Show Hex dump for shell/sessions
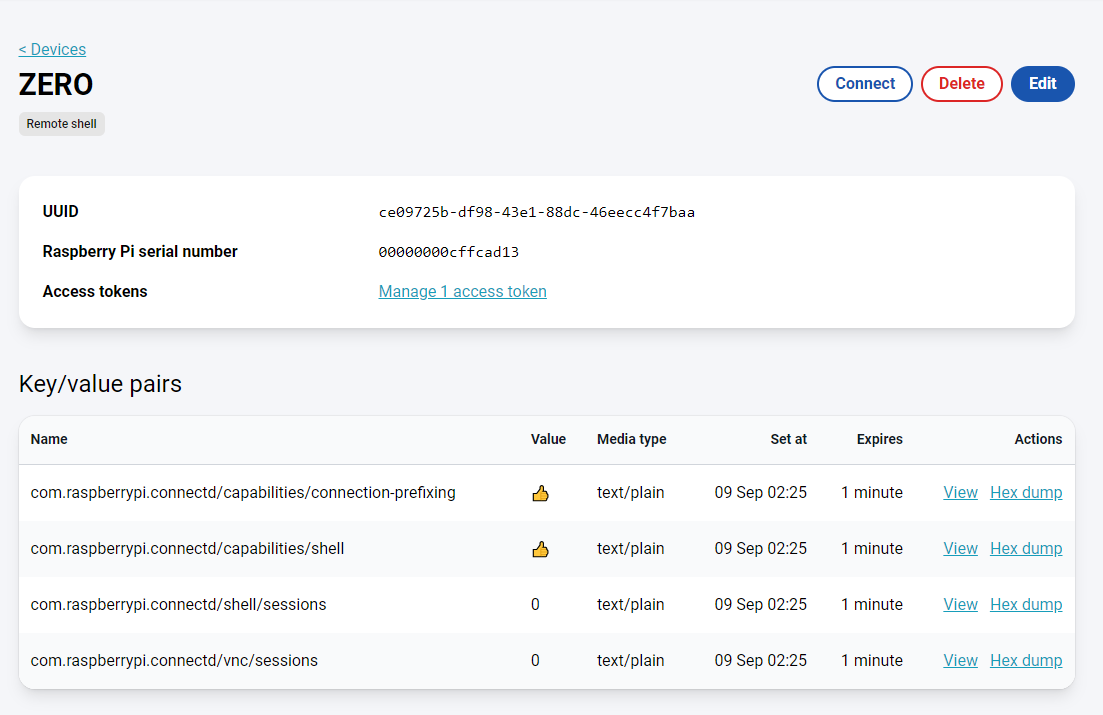1103x715 pixels. pos(1026,605)
